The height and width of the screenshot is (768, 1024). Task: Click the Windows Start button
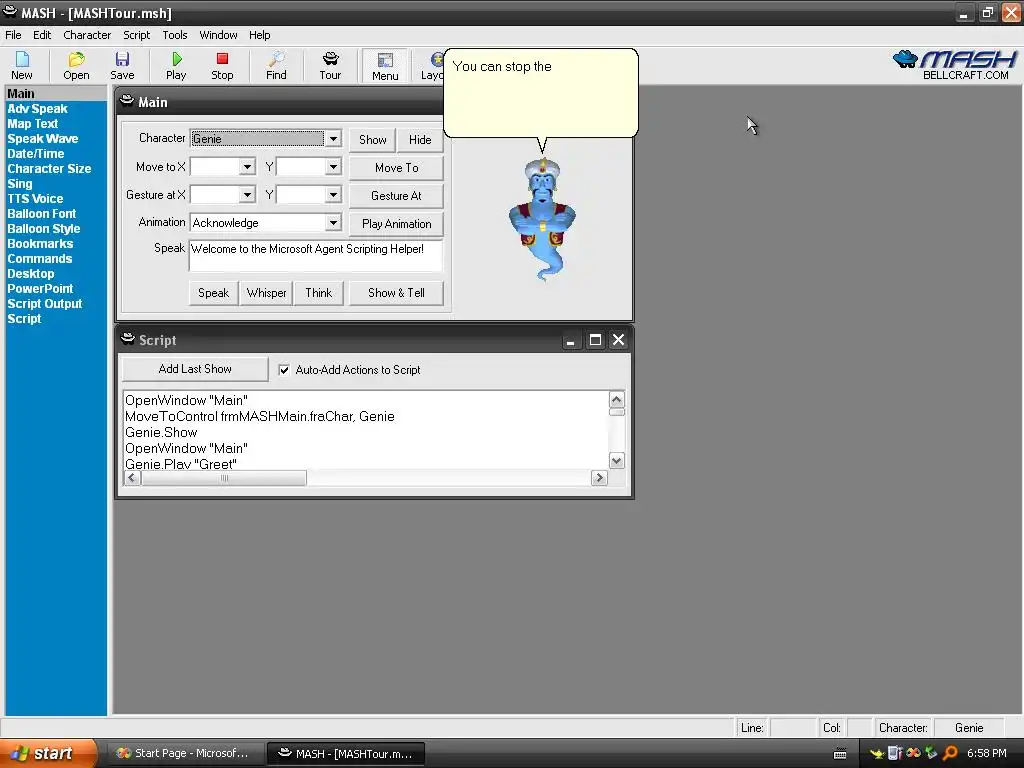[47, 754]
